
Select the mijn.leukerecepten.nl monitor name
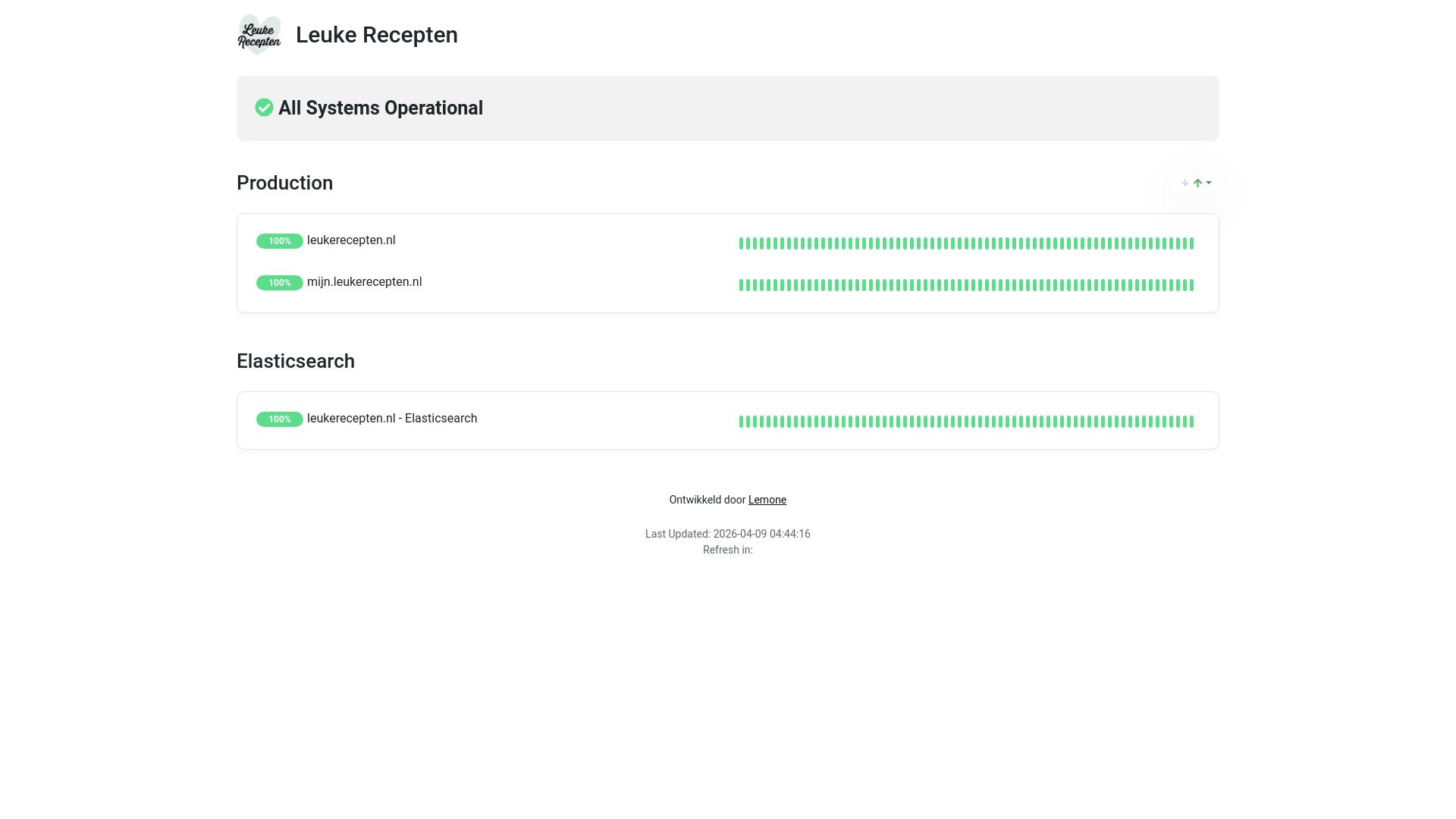pyautogui.click(x=364, y=282)
